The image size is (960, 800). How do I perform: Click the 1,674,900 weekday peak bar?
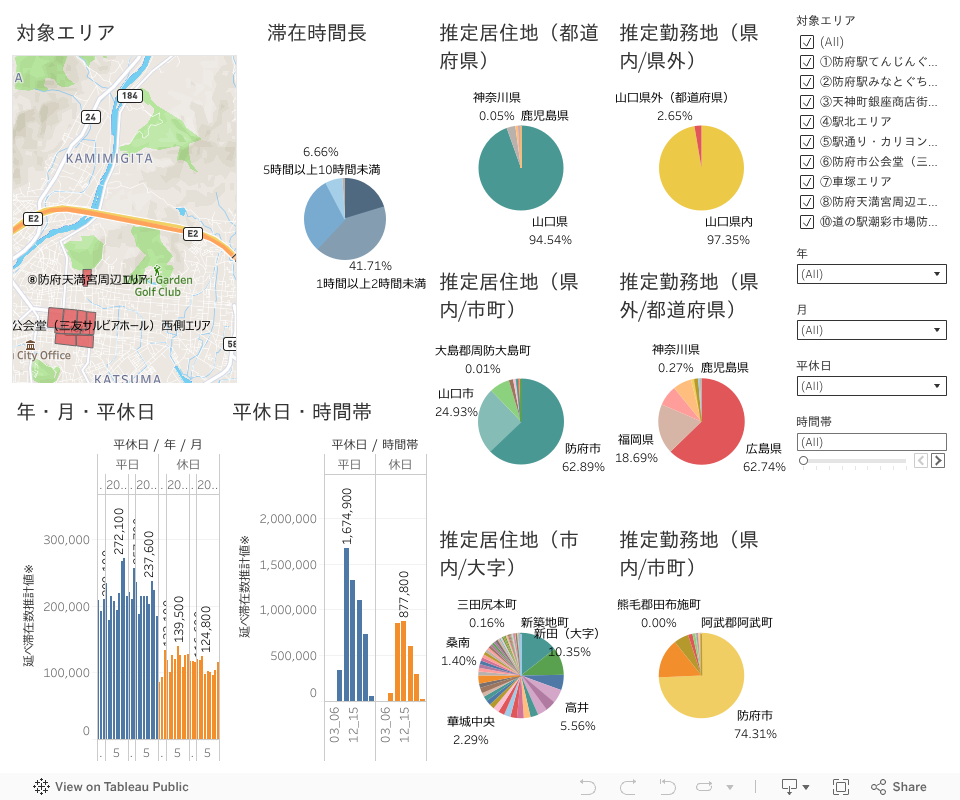pyautogui.click(x=347, y=624)
